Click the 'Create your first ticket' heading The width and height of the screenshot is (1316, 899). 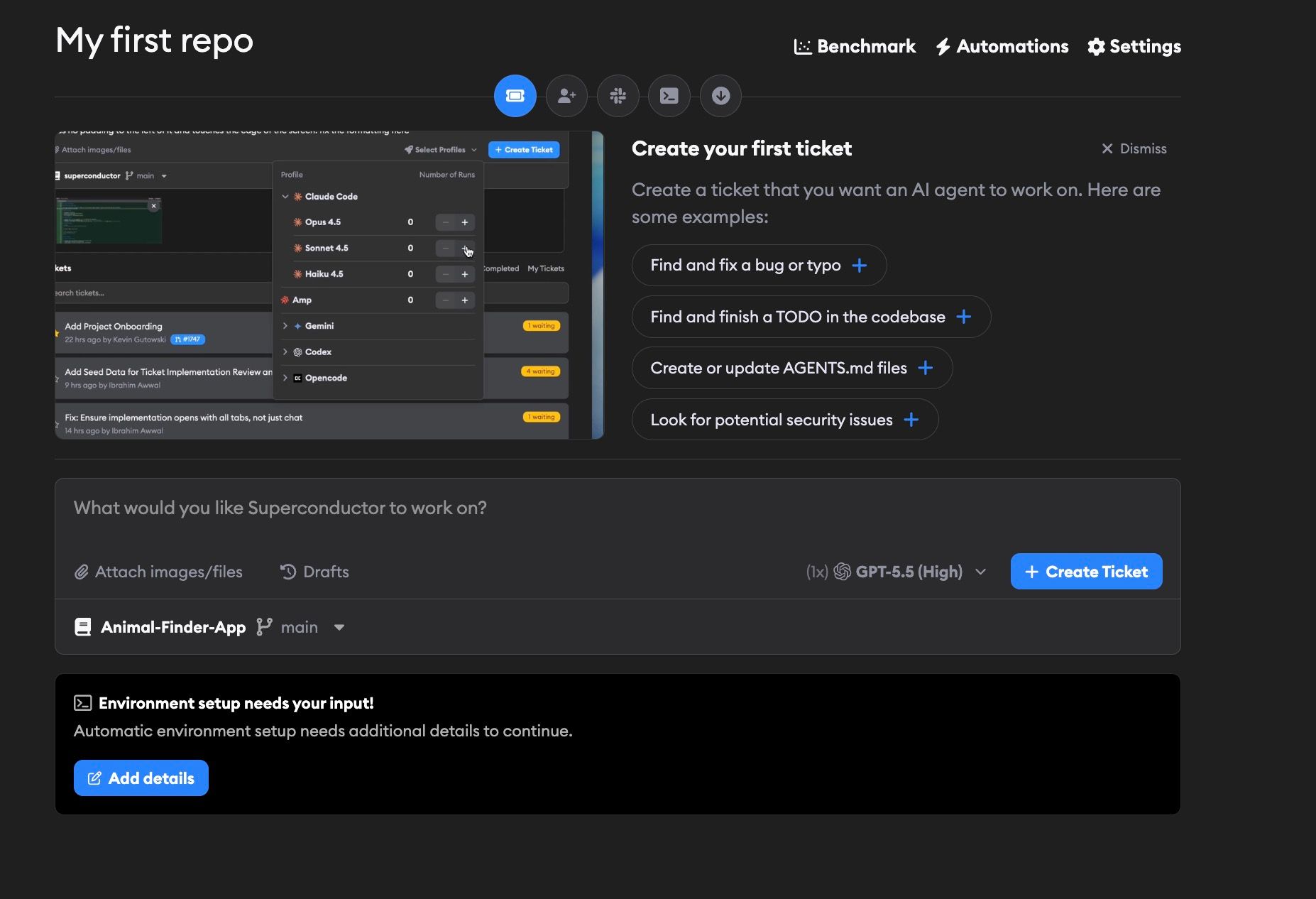[x=742, y=148]
